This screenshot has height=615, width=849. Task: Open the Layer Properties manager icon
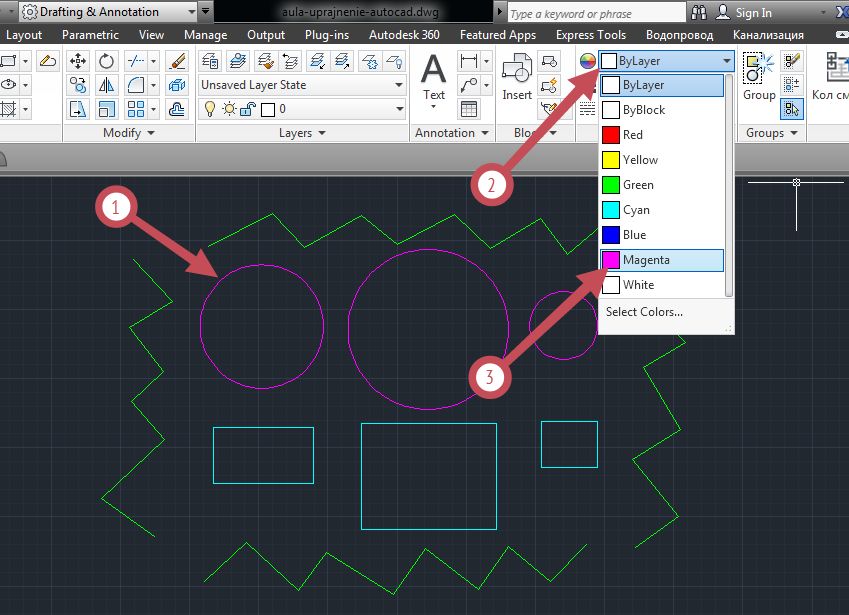coord(210,61)
